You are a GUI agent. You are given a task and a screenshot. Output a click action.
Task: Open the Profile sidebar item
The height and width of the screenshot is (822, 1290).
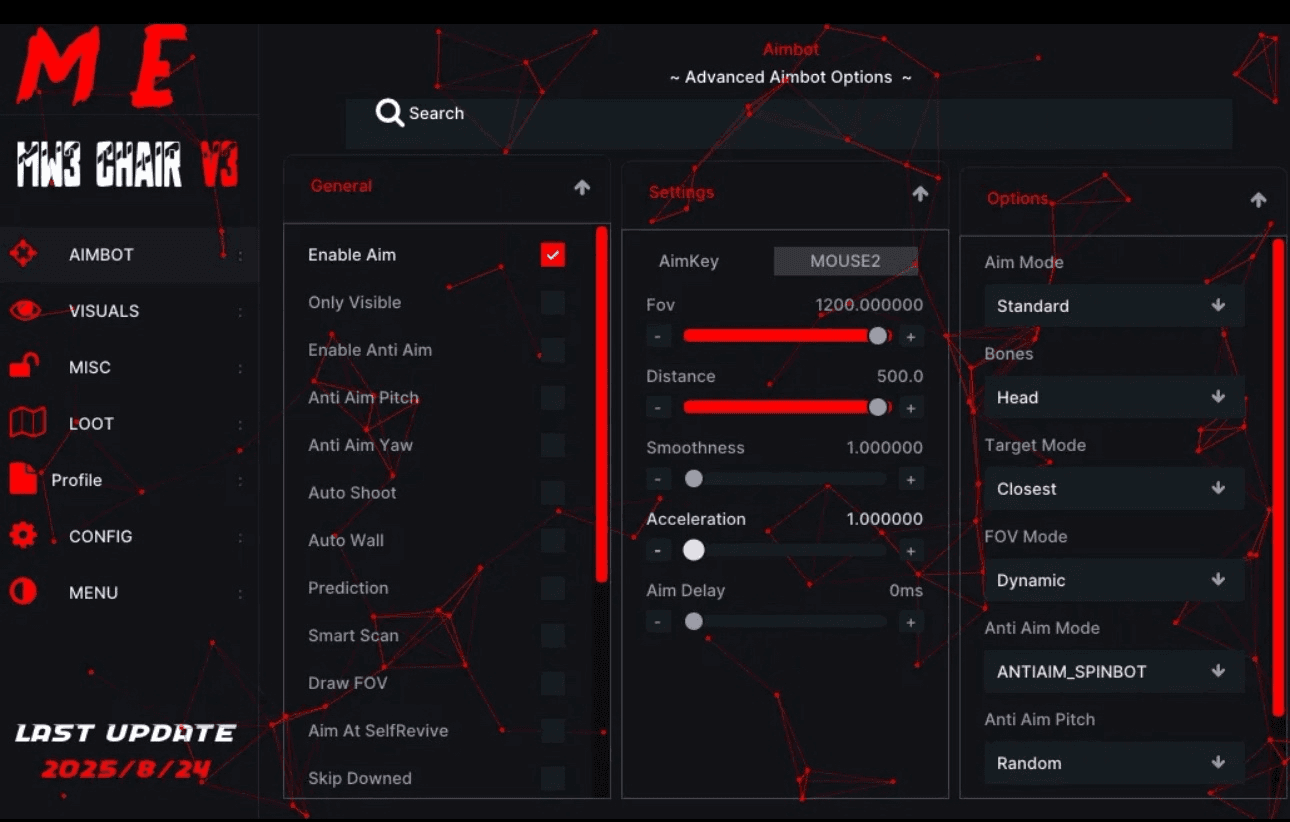tap(129, 480)
